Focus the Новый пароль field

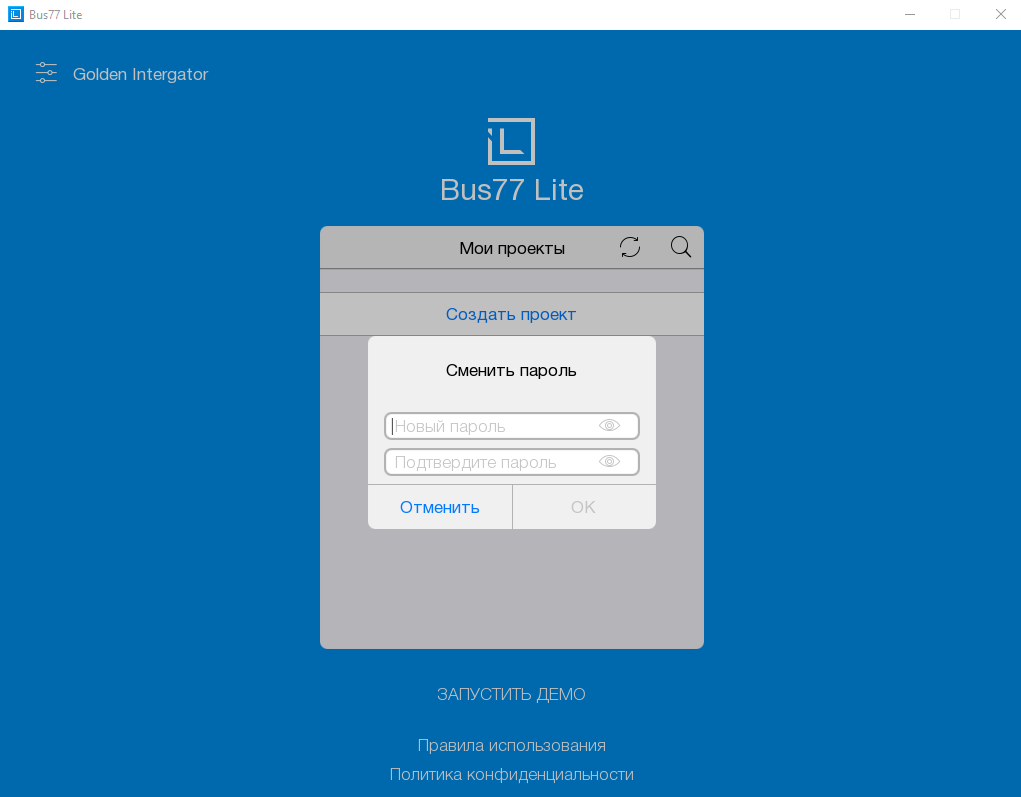[490, 426]
